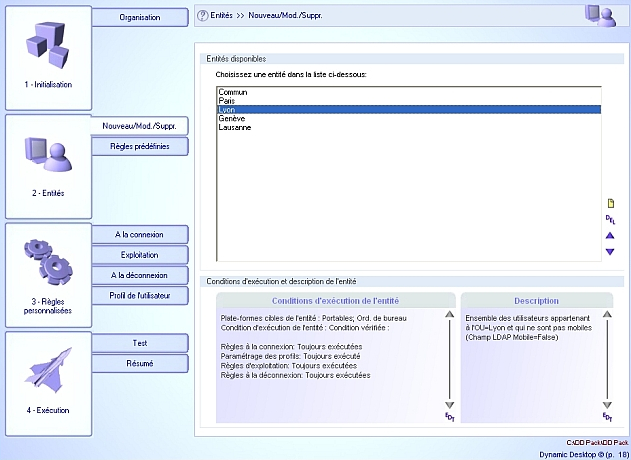Move entity up with up triangle
631x460 pixels.
pyautogui.click(x=610, y=235)
